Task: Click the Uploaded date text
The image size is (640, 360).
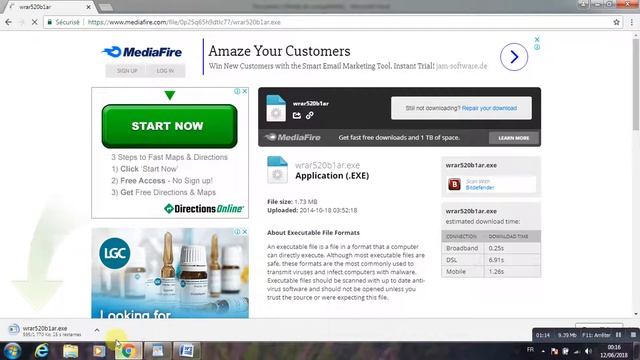Action: [x=312, y=210]
